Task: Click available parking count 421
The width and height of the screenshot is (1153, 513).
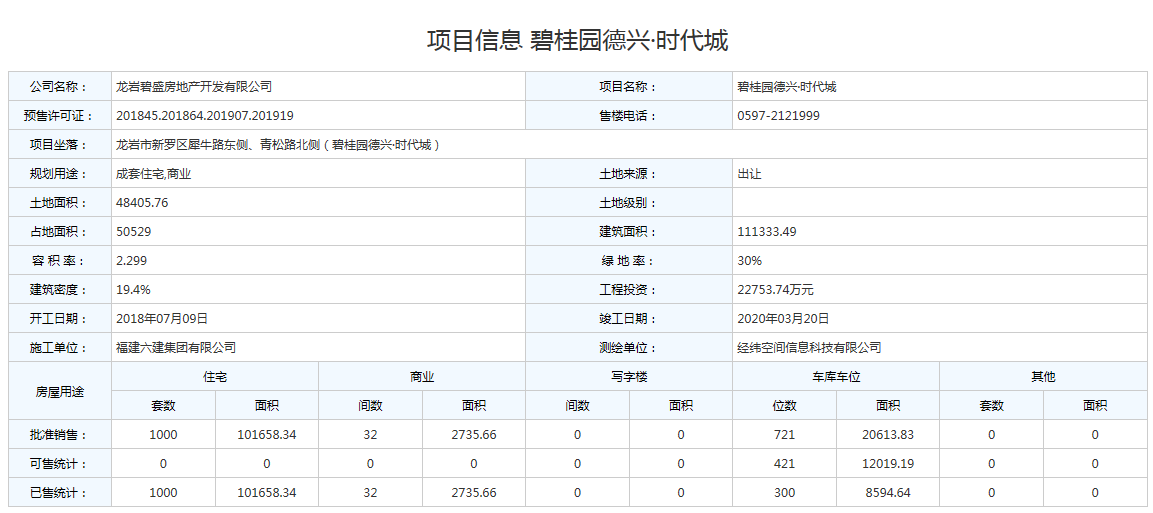Action: point(785,464)
